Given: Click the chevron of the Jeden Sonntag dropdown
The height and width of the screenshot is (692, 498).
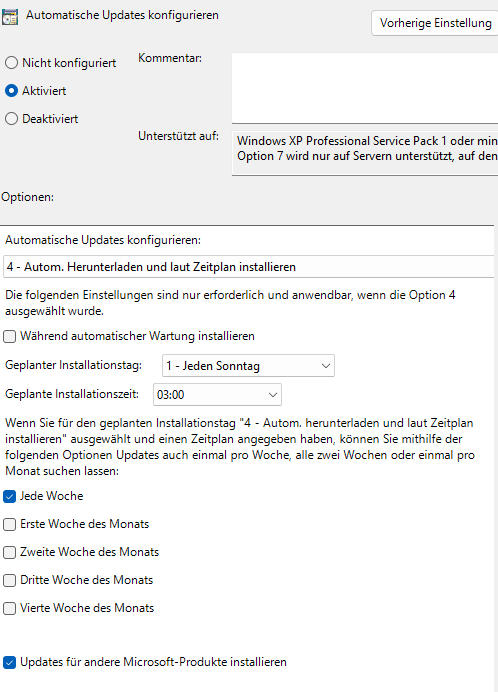Looking at the screenshot, I should (x=326, y=366).
